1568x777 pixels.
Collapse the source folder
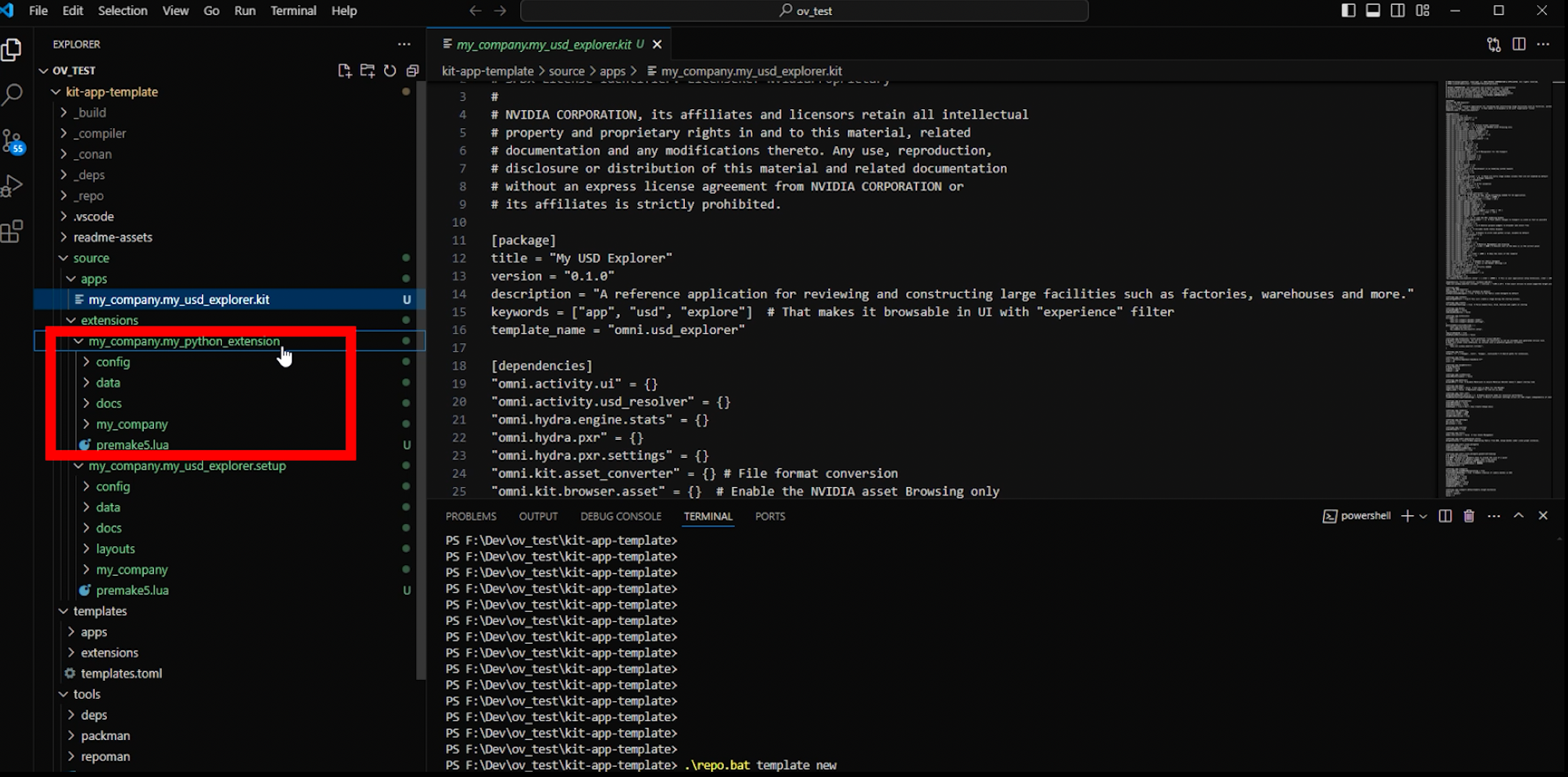click(224, 258)
